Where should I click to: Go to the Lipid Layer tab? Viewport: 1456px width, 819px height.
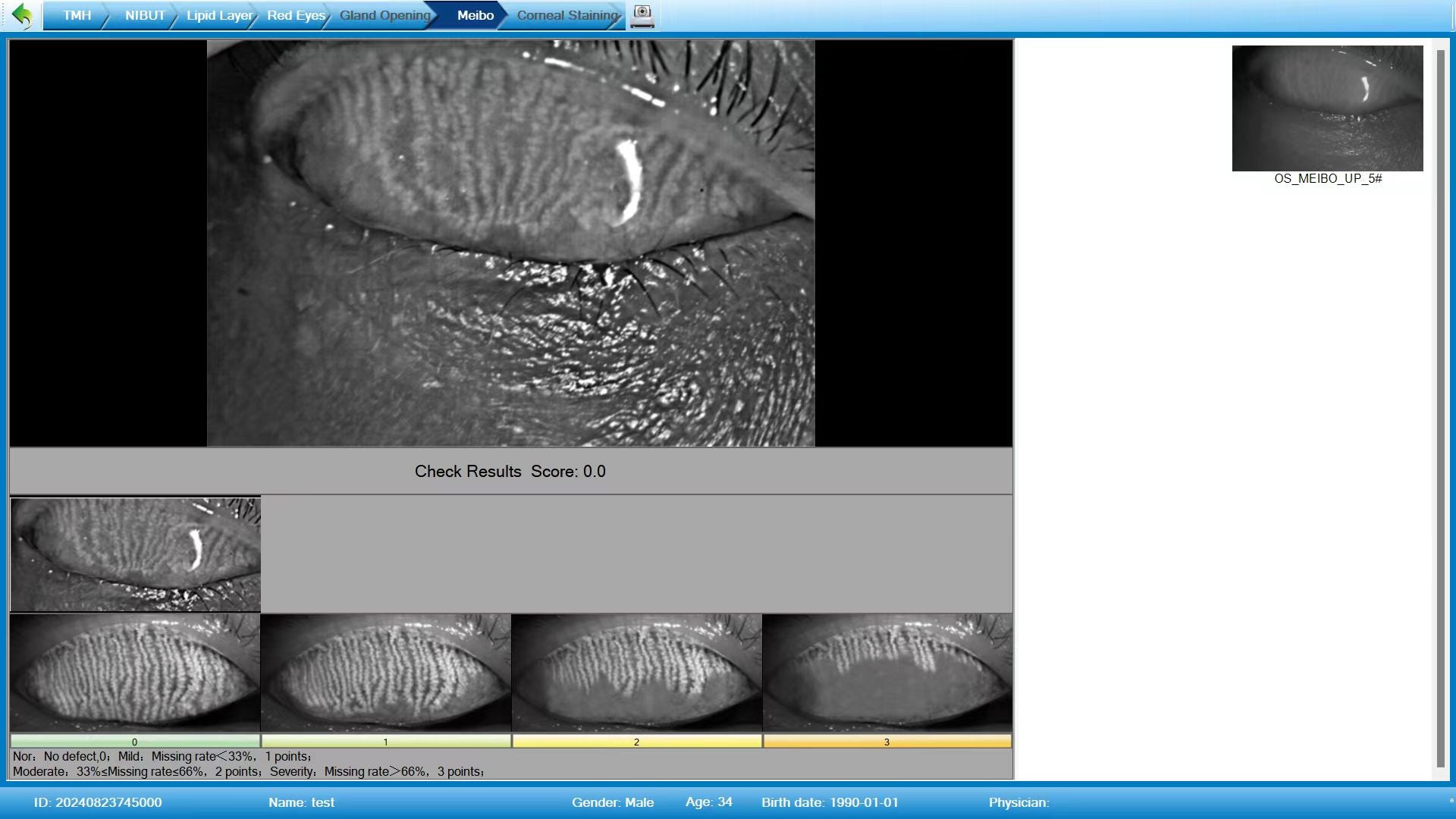(218, 15)
